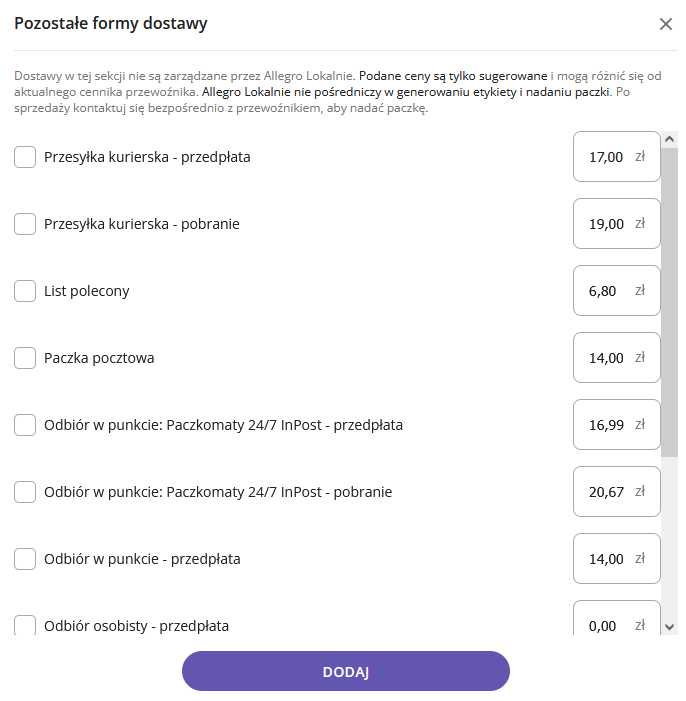
Task: Focus the Paczka pocztowa price field
Action: (607, 358)
